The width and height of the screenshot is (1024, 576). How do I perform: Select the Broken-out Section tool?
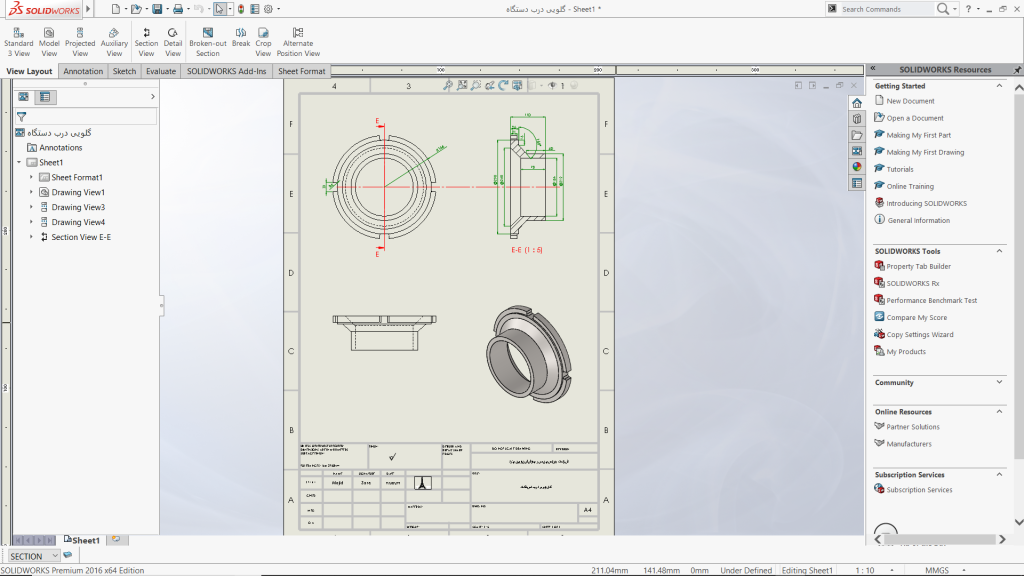click(x=207, y=41)
